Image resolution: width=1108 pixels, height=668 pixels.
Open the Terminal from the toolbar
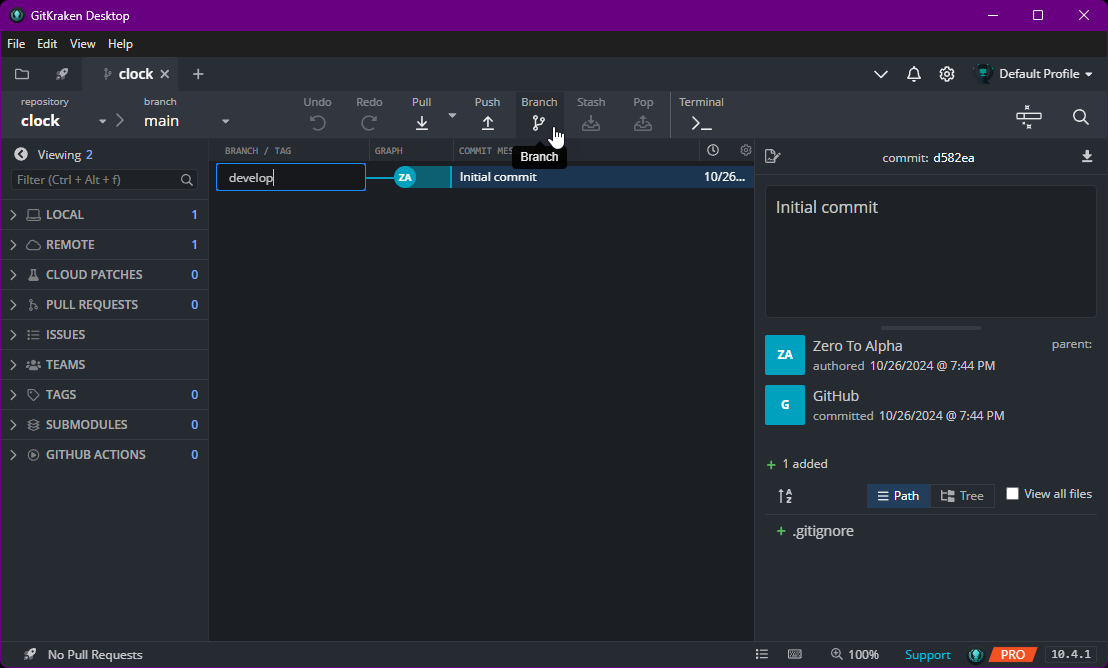click(701, 122)
